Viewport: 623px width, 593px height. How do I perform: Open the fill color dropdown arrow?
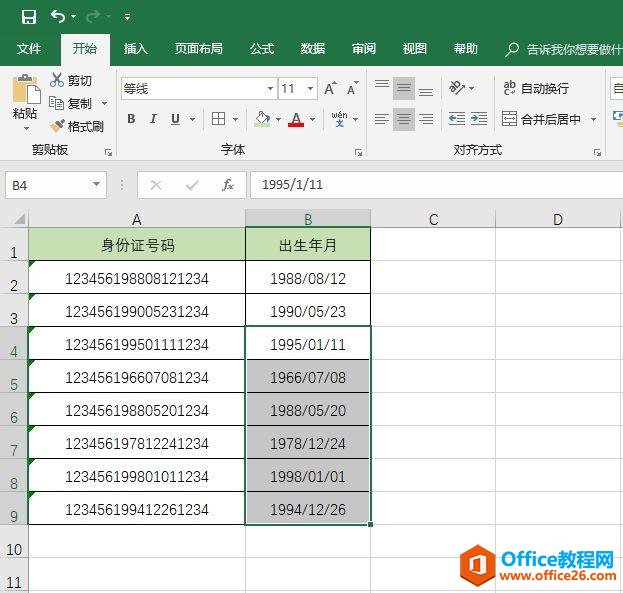[279, 119]
